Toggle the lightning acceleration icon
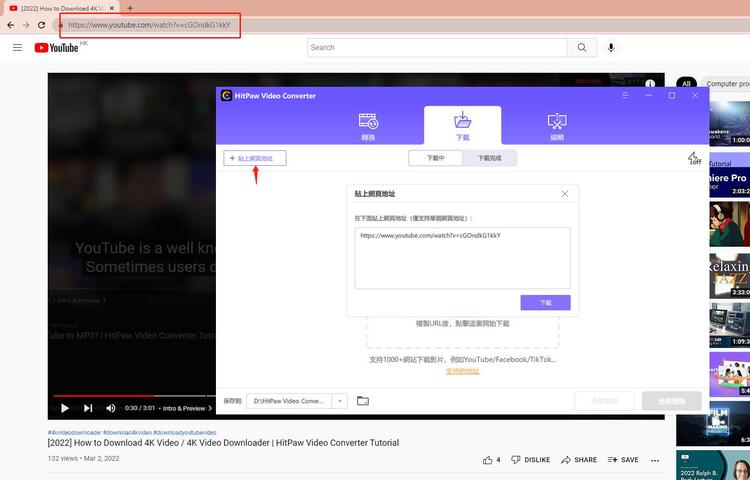 (694, 158)
